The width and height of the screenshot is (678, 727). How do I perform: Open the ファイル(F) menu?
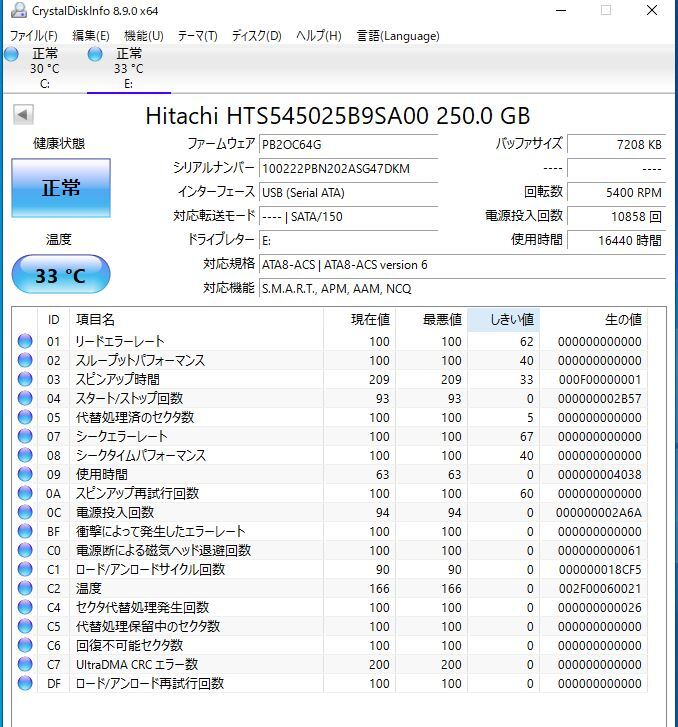click(x=33, y=36)
